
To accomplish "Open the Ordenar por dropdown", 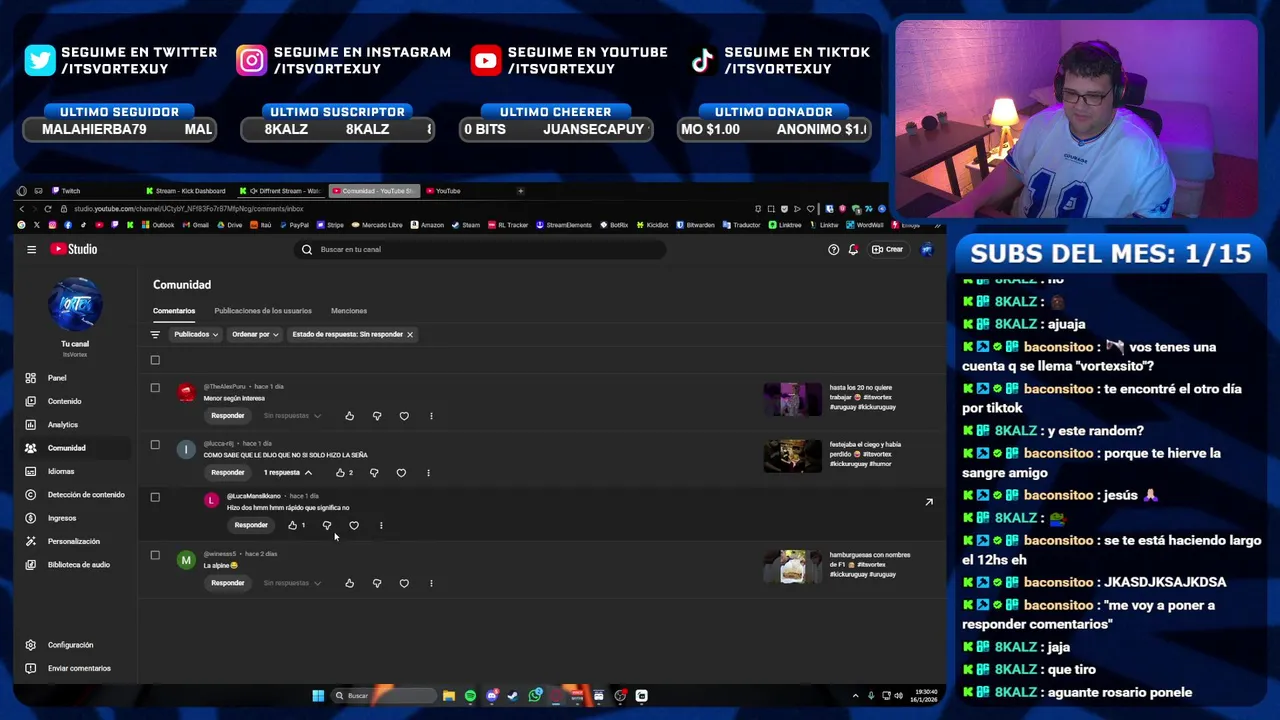I will [254, 335].
